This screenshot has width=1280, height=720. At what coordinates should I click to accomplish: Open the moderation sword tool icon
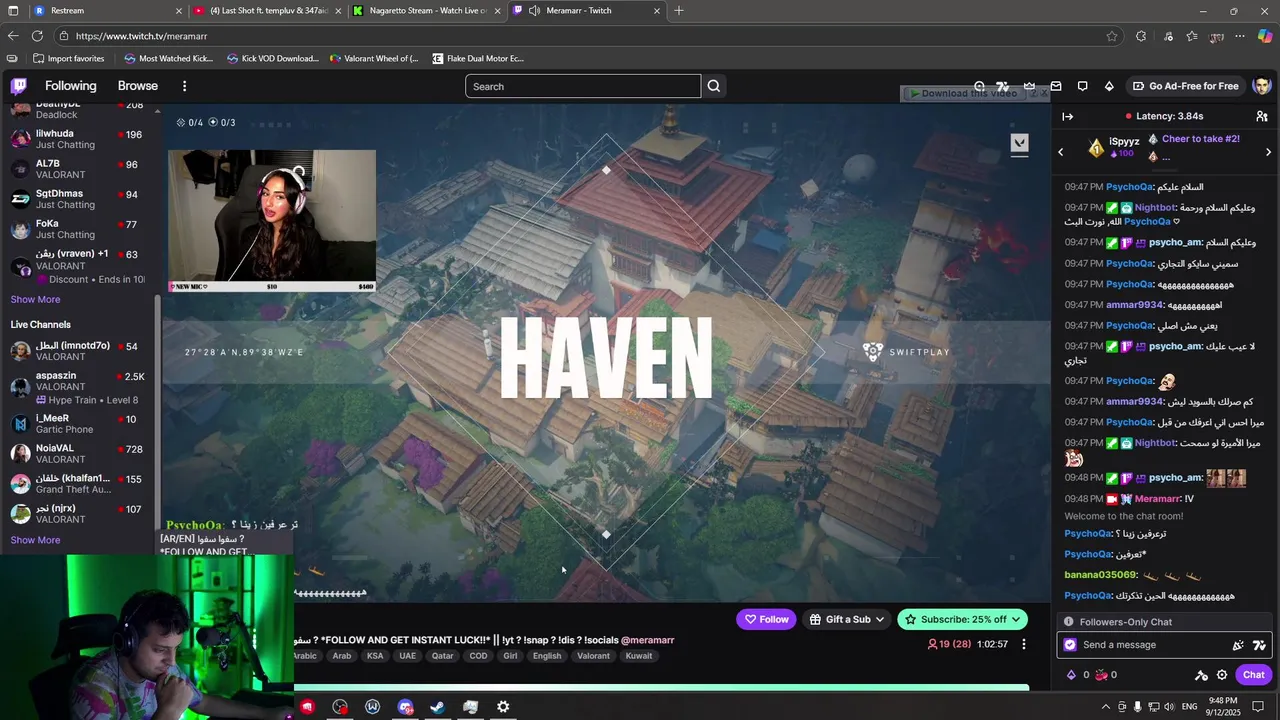pyautogui.click(x=1201, y=675)
